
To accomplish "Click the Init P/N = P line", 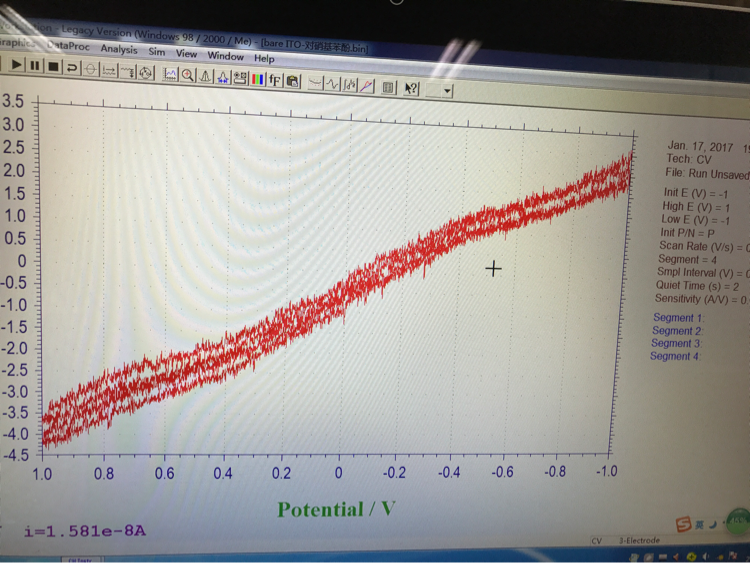I will (687, 233).
